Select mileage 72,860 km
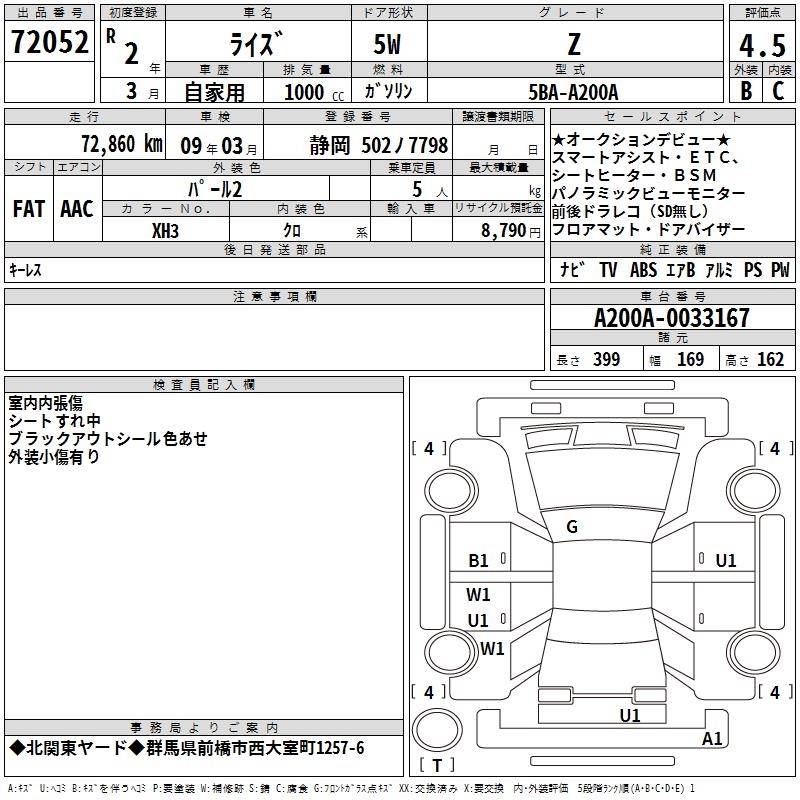This screenshot has width=800, height=800. (122, 144)
